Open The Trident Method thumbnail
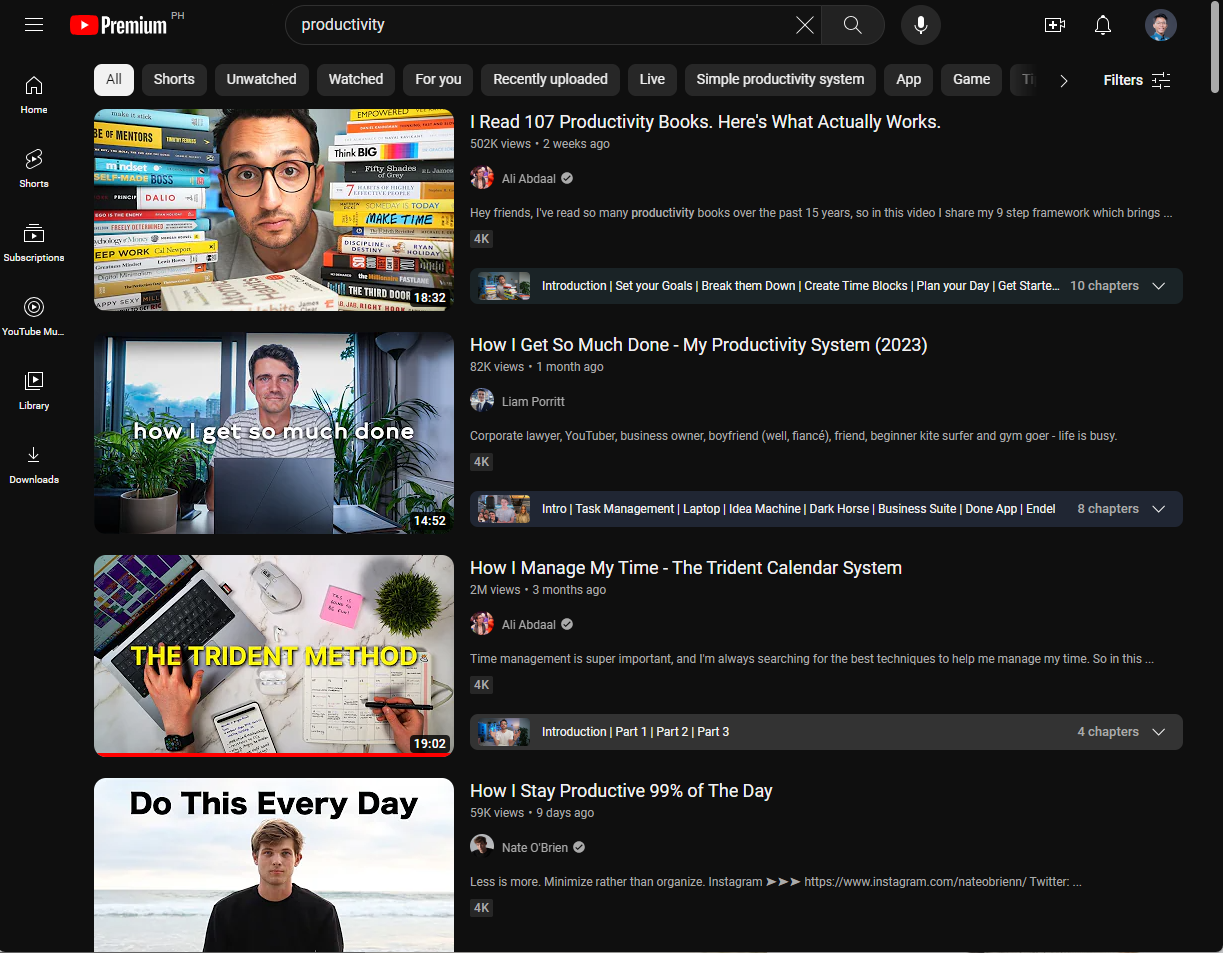 pos(274,656)
